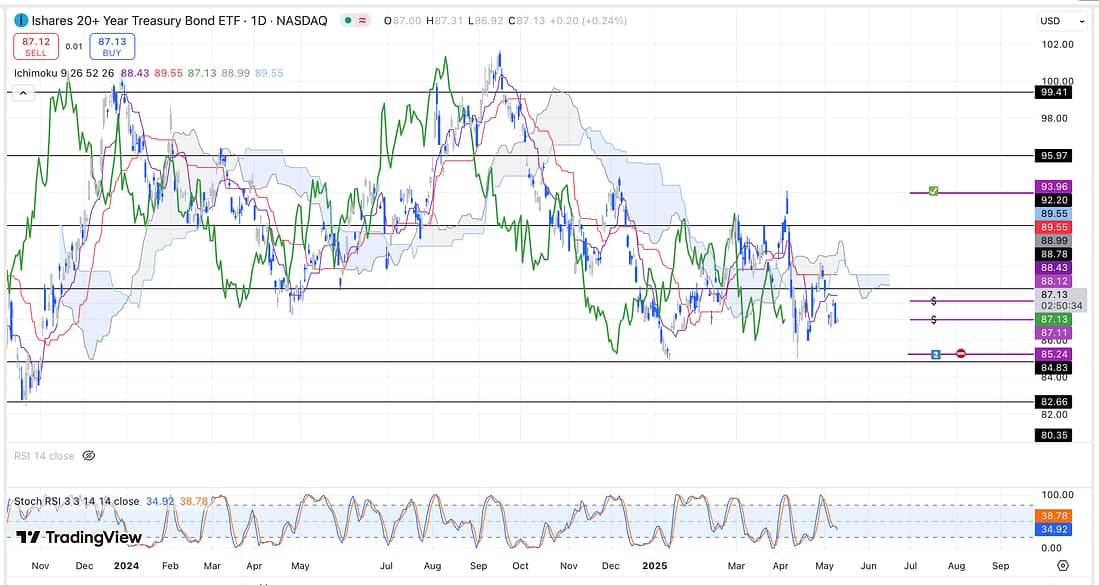Open chart settings gear icon
Image resolution: width=1099 pixels, height=585 pixels.
(x=1062, y=565)
